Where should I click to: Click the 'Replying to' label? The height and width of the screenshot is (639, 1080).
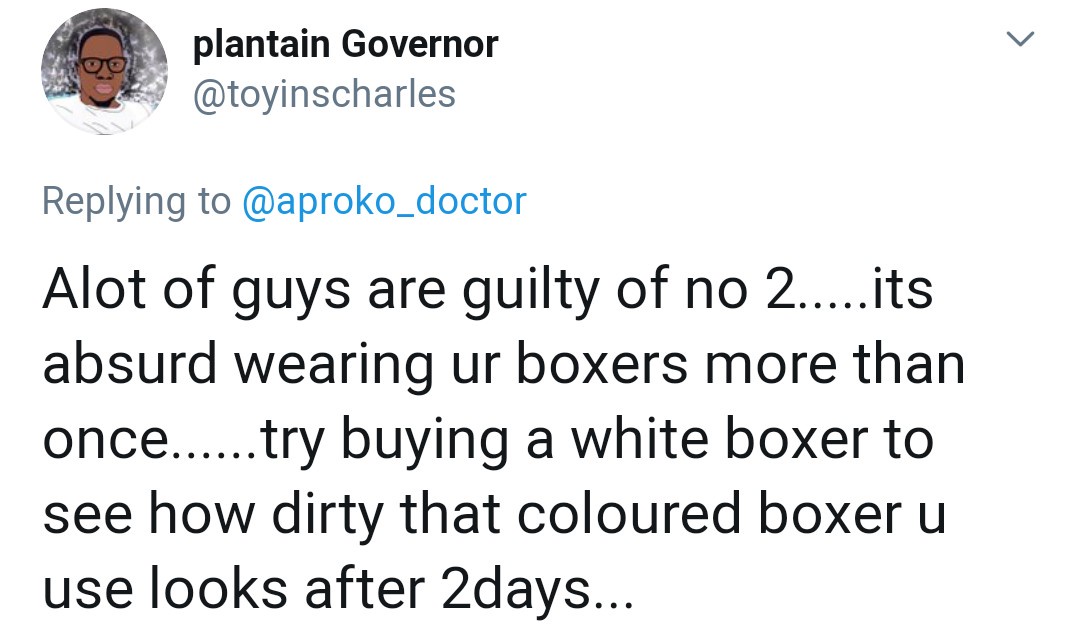(x=136, y=201)
